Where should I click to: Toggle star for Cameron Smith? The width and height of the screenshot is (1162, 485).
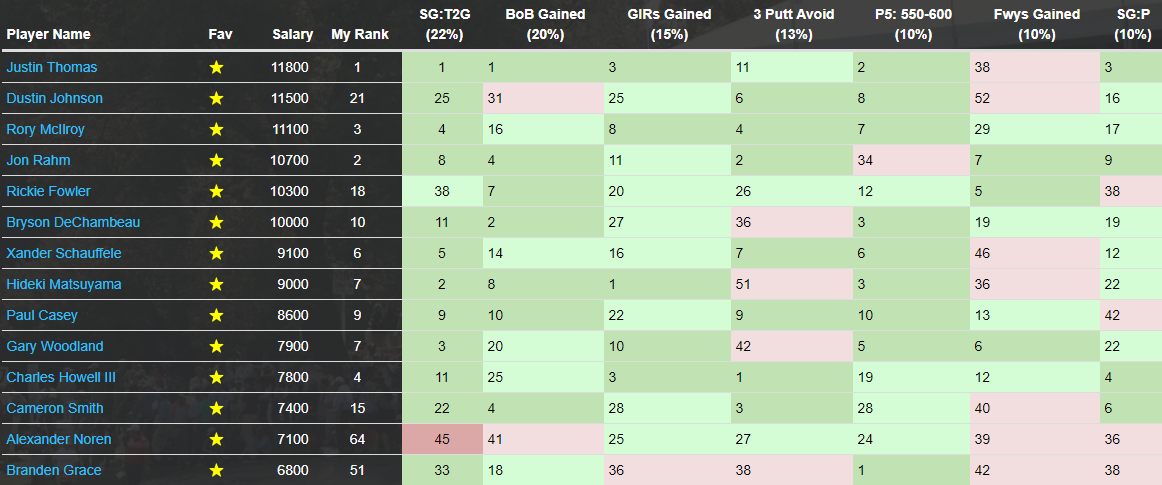[216, 409]
